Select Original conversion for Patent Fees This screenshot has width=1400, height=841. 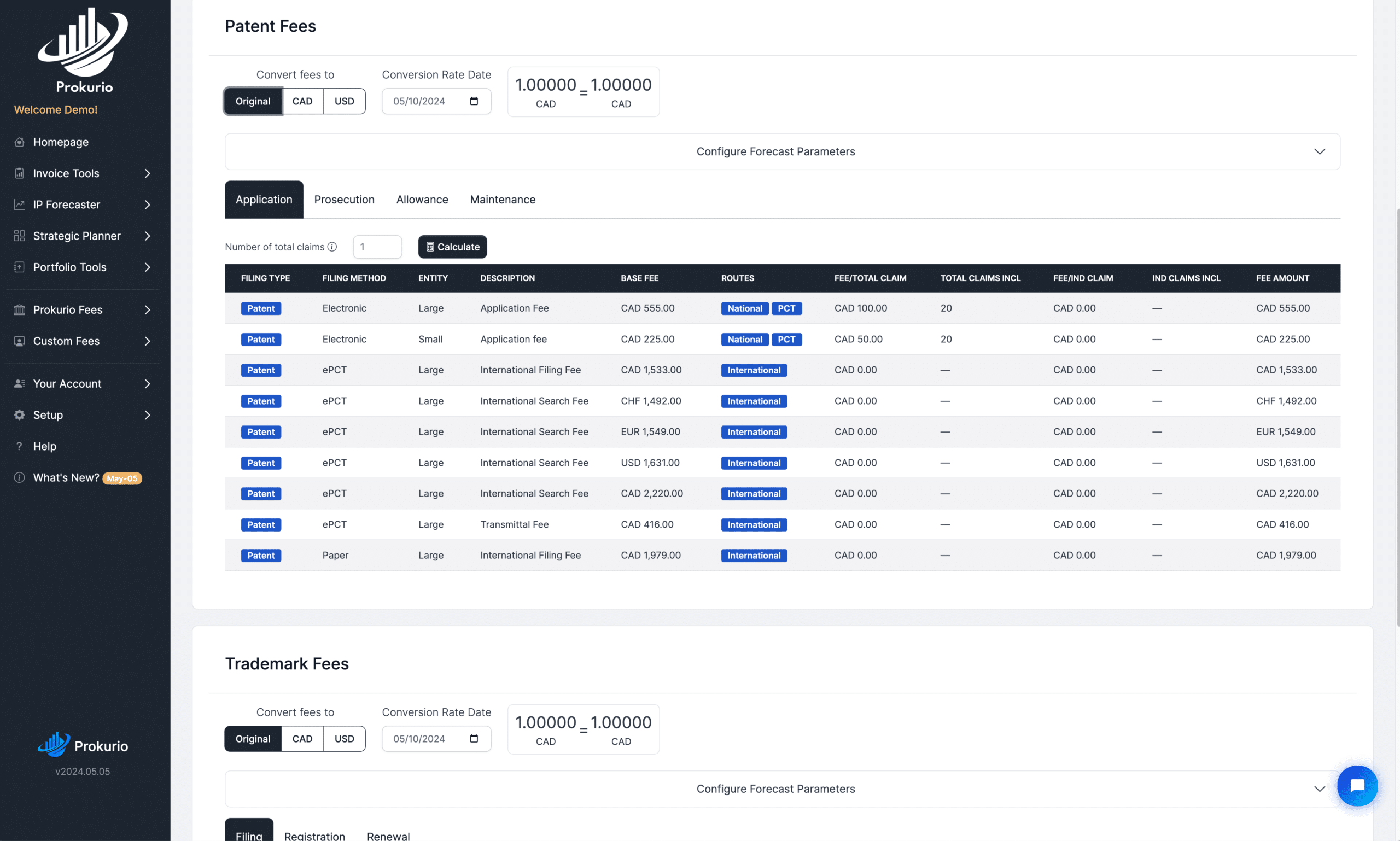click(x=253, y=101)
